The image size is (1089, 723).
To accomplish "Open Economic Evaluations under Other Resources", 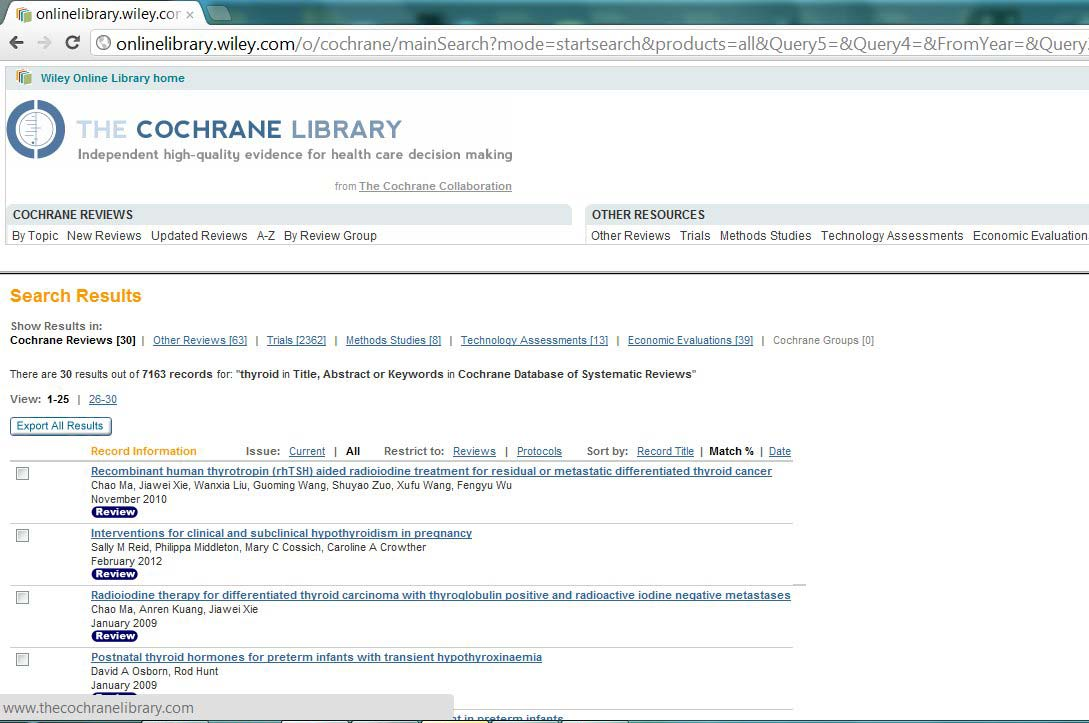I will [x=1031, y=235].
